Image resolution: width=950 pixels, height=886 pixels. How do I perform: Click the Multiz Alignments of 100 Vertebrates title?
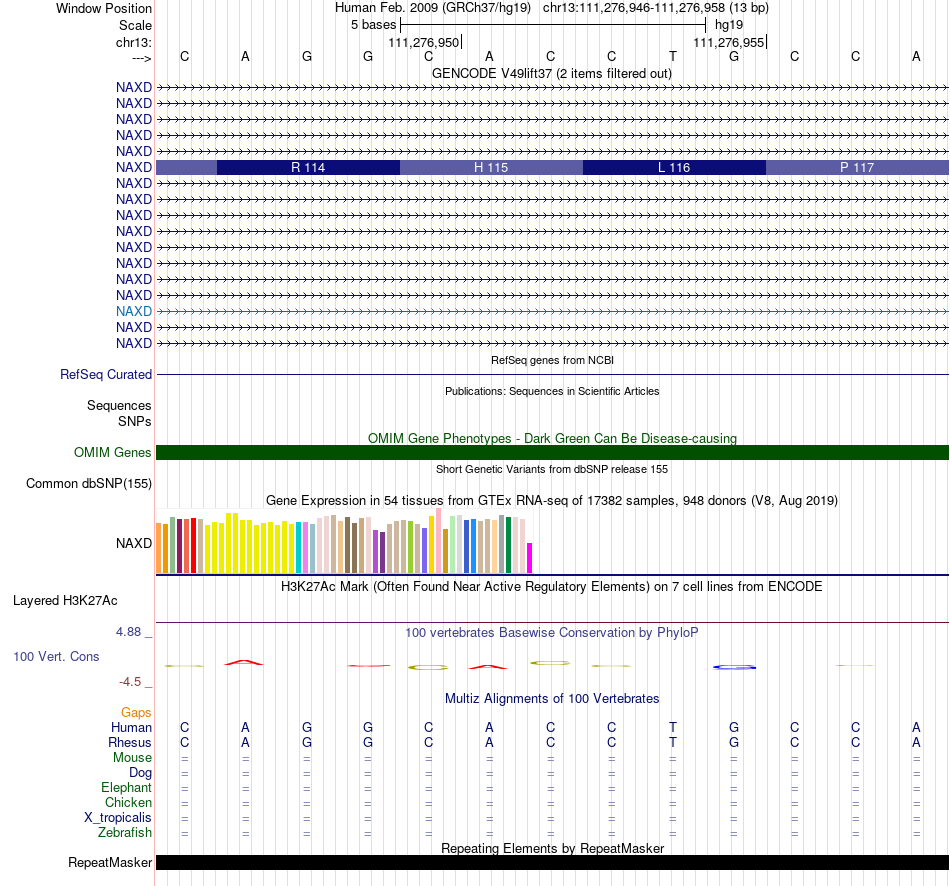[552, 698]
